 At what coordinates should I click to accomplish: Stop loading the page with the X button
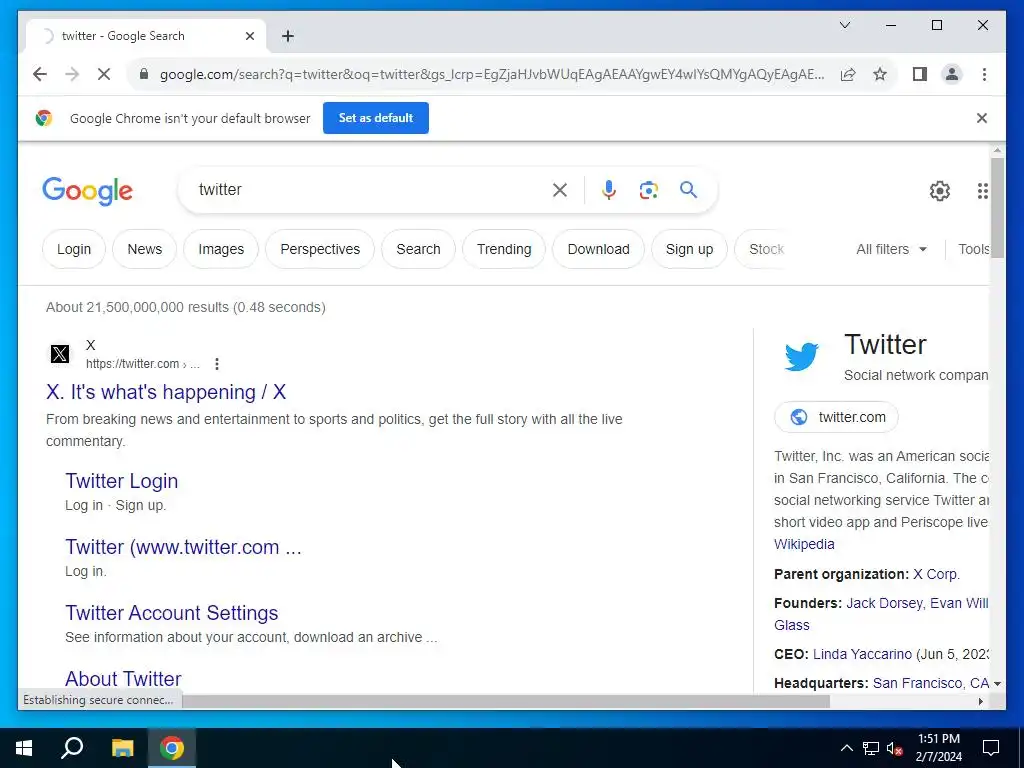[104, 74]
